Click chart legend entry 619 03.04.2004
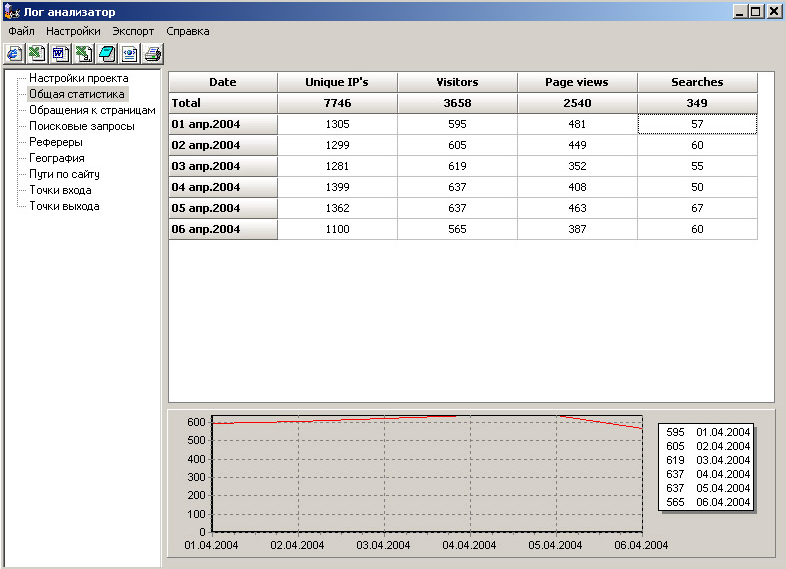Image resolution: width=786 pixels, height=569 pixels. click(707, 460)
